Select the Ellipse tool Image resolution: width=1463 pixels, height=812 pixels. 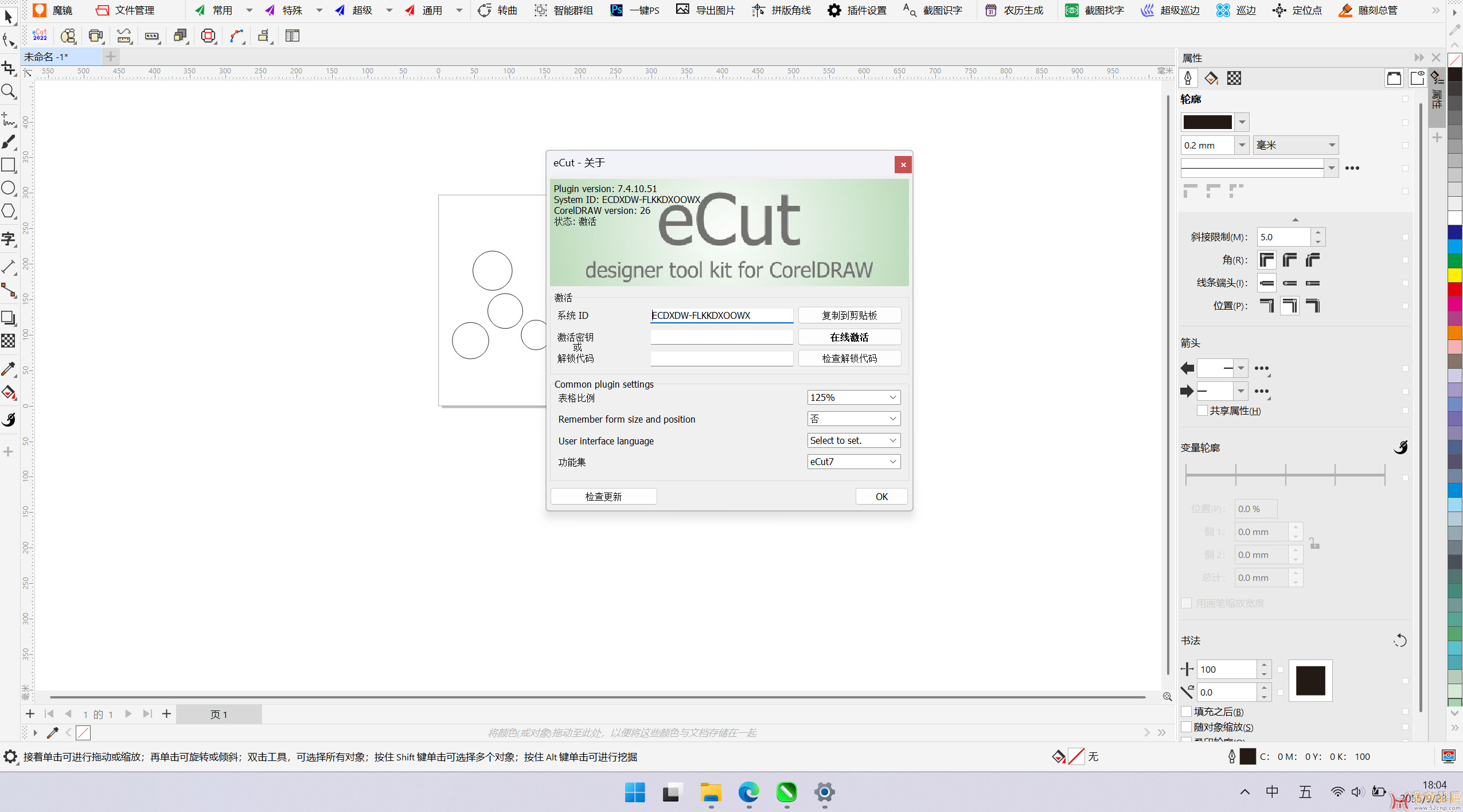9,188
